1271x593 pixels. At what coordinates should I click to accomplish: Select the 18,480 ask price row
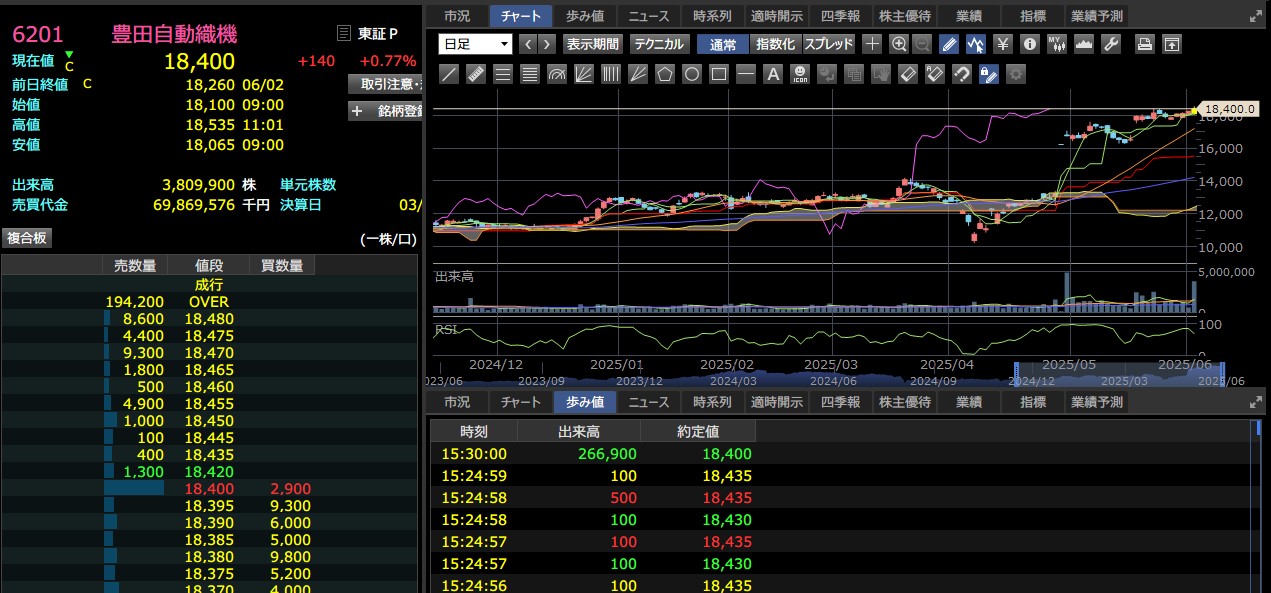[210, 319]
